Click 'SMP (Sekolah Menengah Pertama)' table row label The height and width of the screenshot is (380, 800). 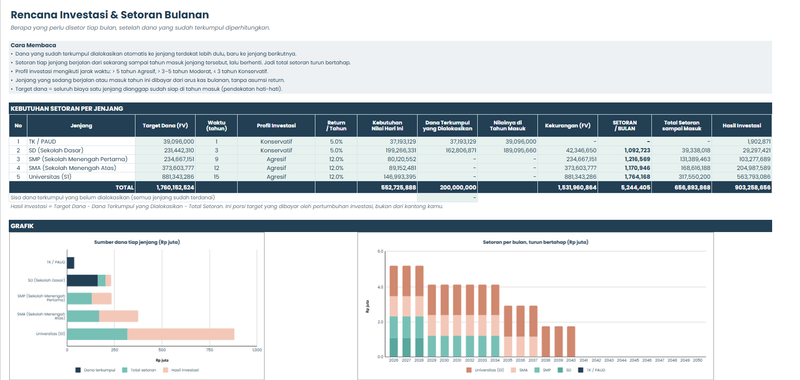79,159
